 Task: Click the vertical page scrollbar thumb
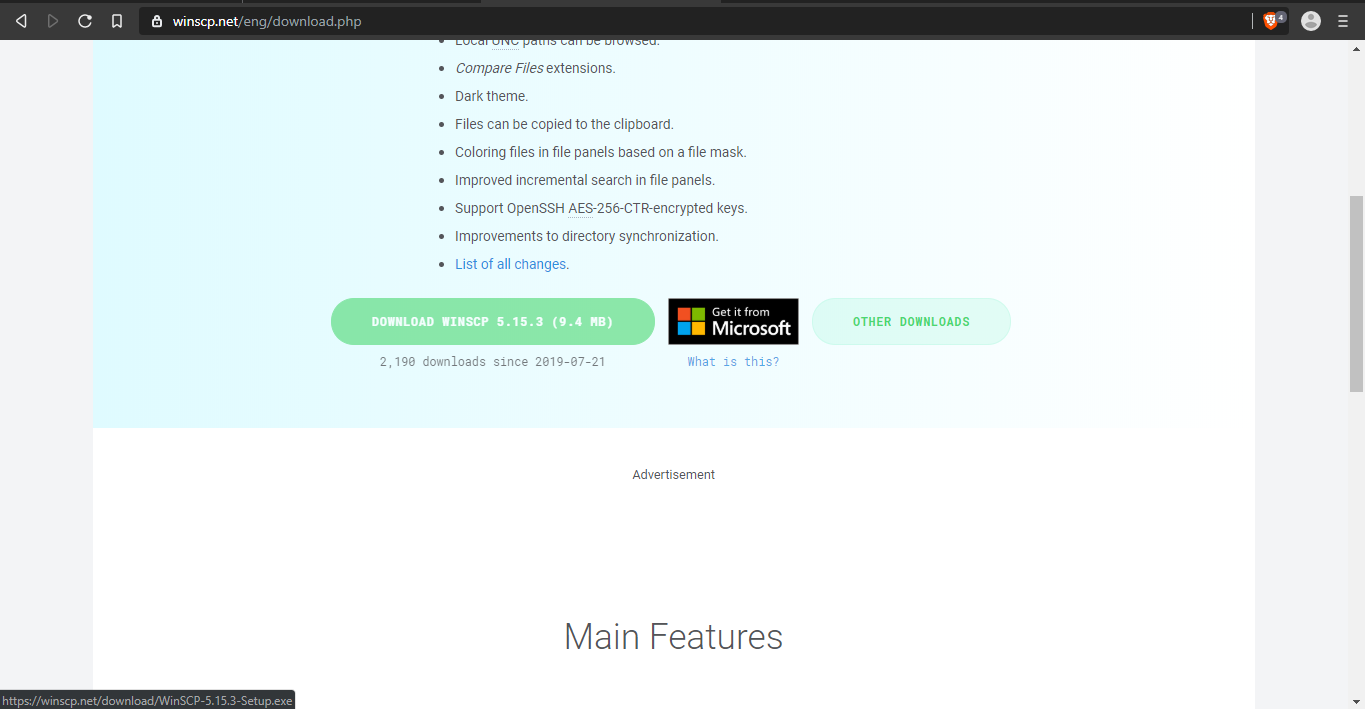click(1356, 293)
